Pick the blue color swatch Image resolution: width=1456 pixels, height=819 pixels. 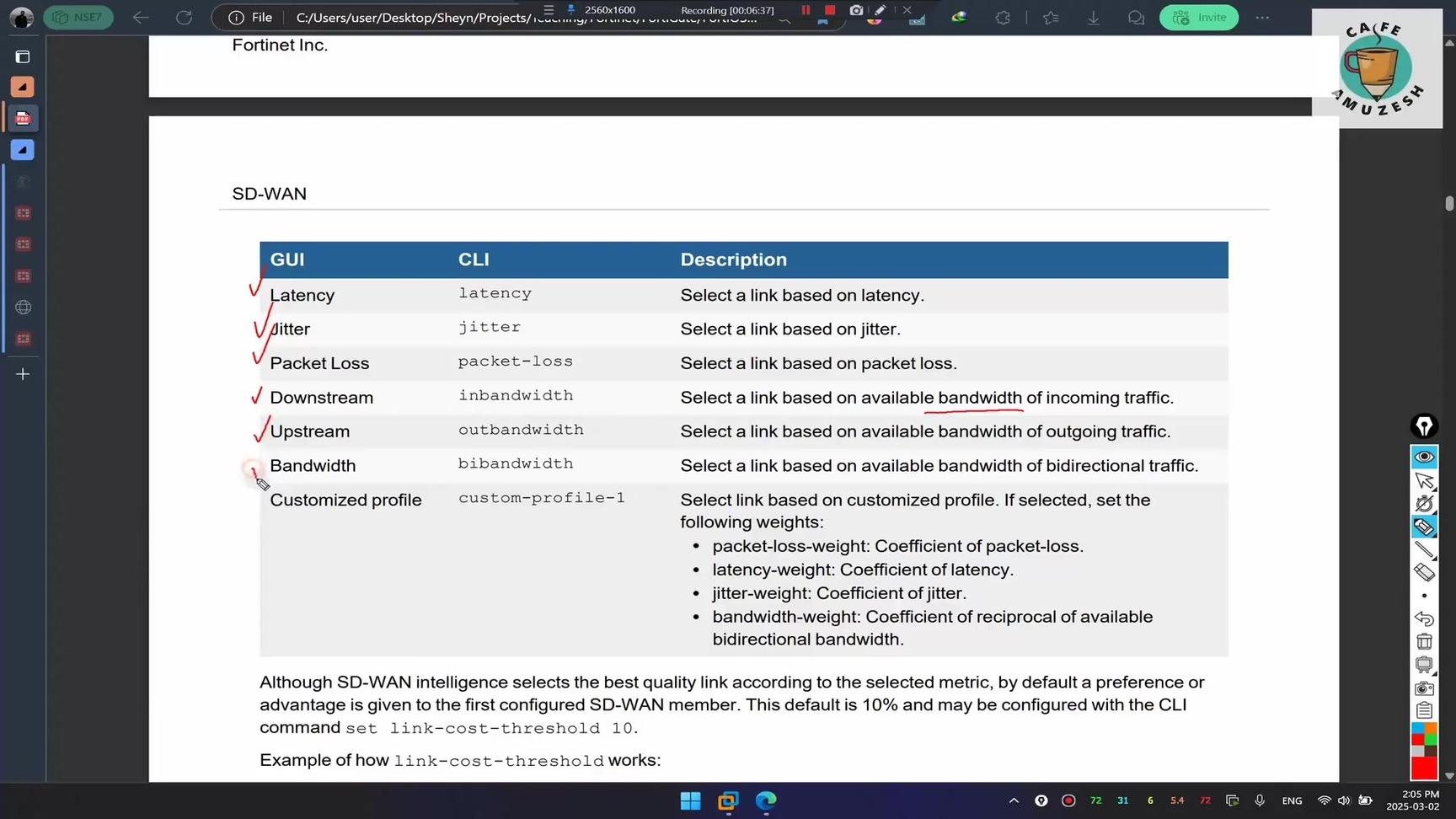click(x=1417, y=728)
